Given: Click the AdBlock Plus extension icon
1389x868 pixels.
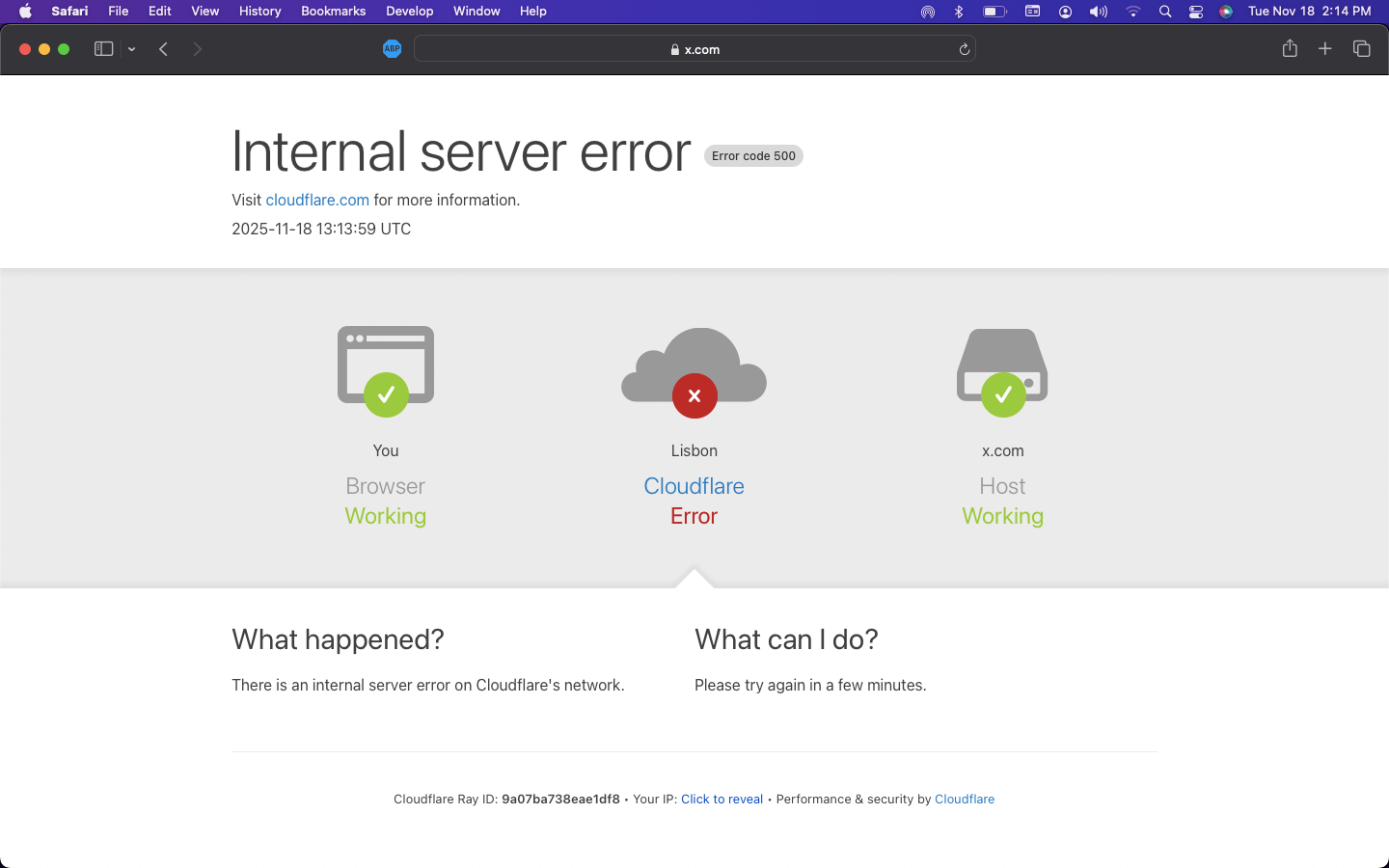Looking at the screenshot, I should point(392,48).
